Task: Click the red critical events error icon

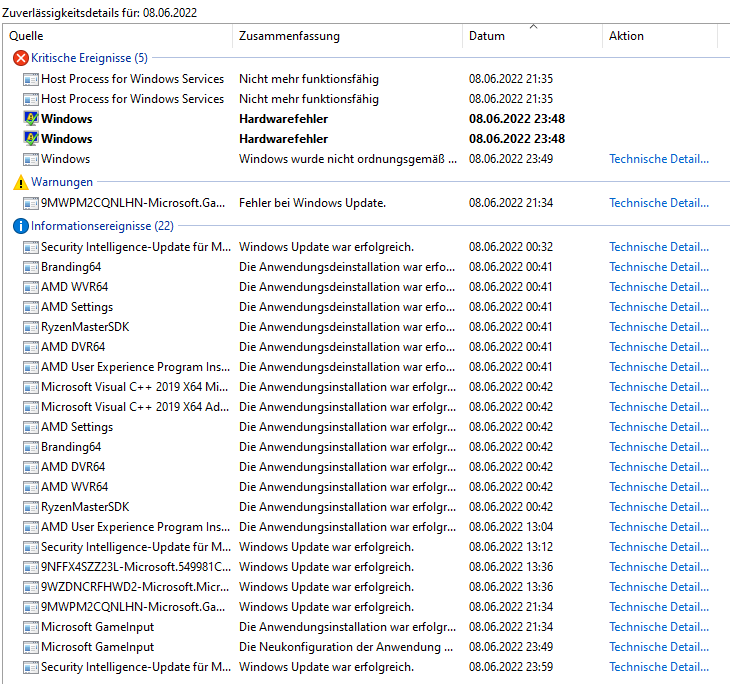Action: (x=20, y=58)
